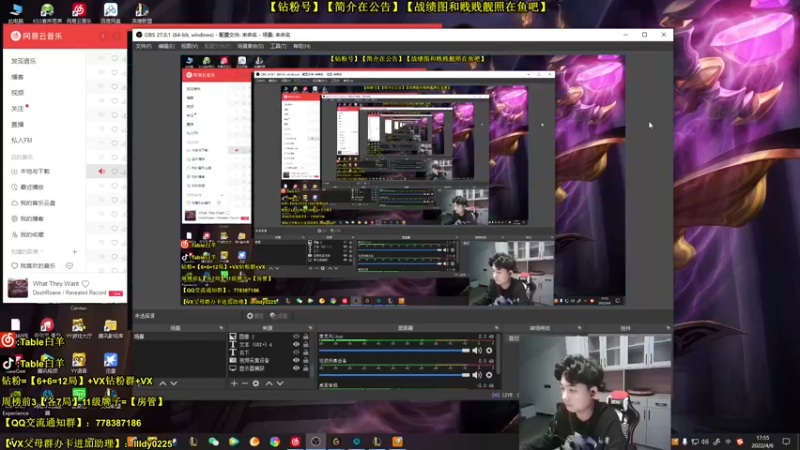
Task: Open 网易云音乐 desktop shortcut at top
Action: tap(79, 12)
